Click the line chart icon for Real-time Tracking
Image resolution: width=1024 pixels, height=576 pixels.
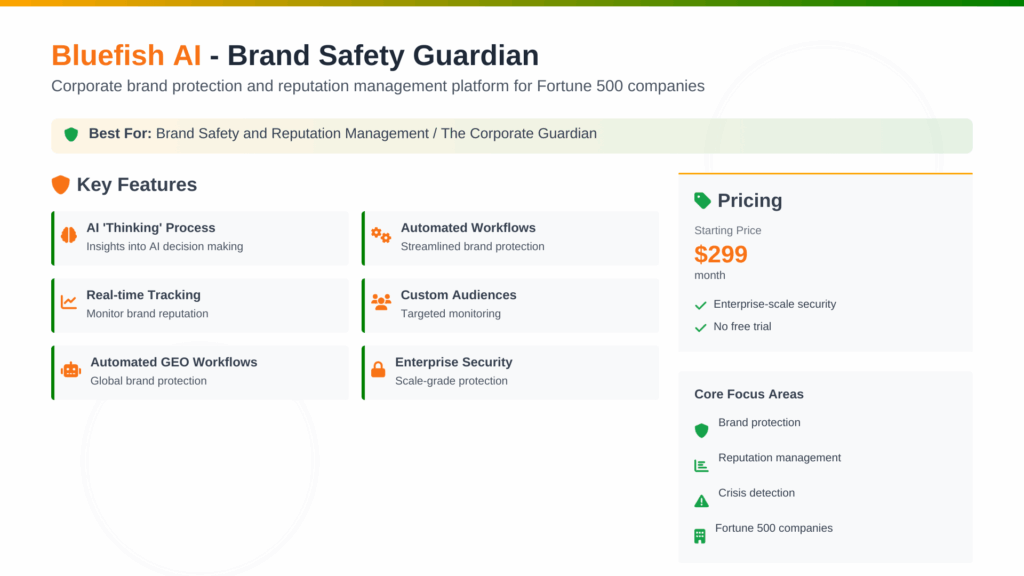tap(68, 302)
